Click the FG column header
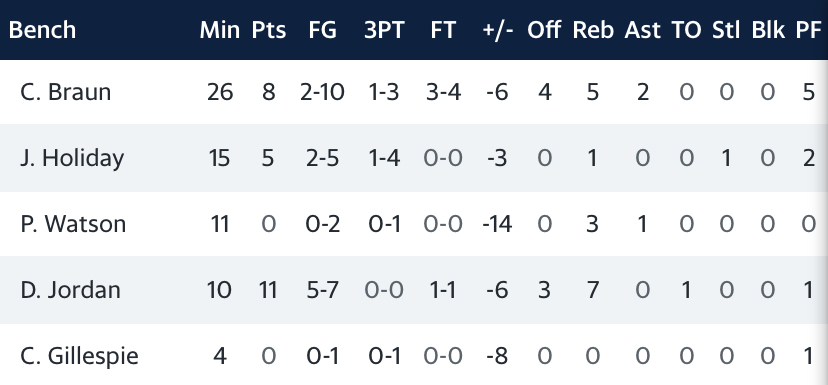The height and width of the screenshot is (385, 828). coord(323,30)
